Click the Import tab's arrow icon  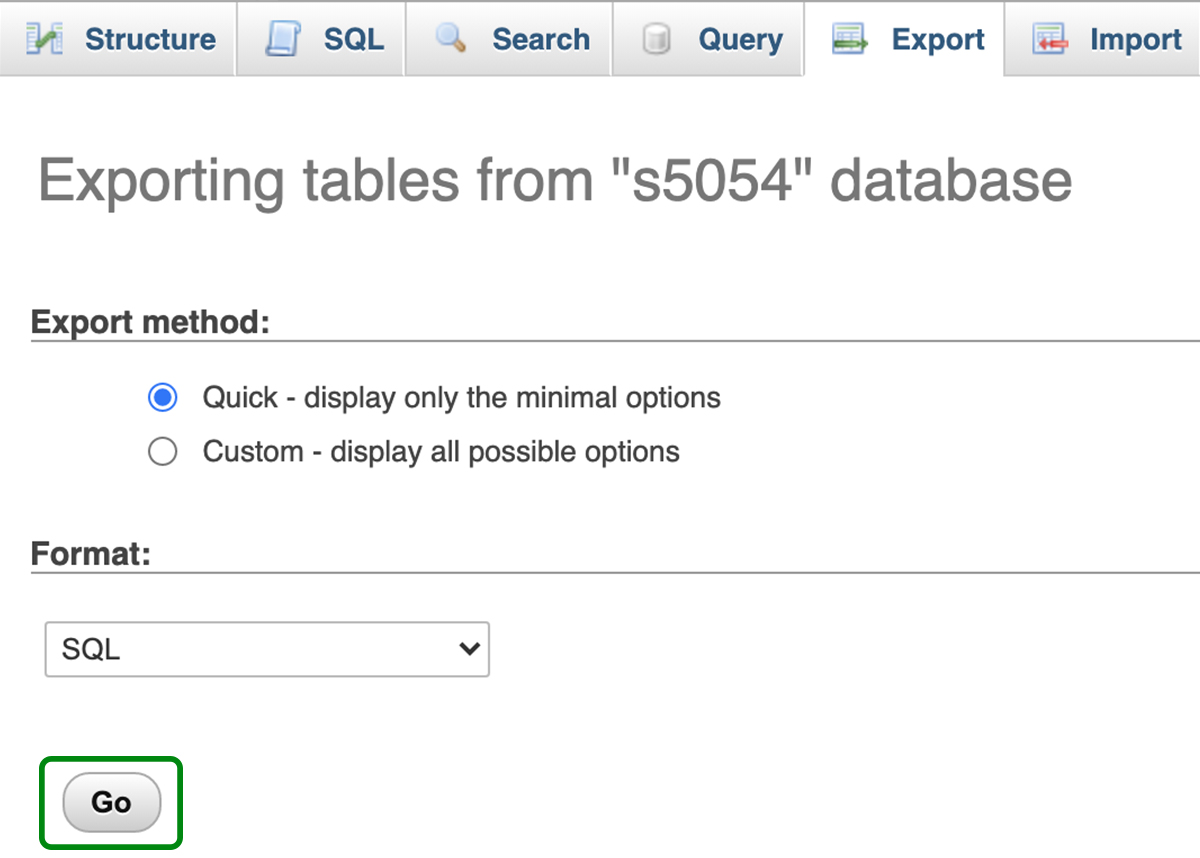tap(1050, 39)
